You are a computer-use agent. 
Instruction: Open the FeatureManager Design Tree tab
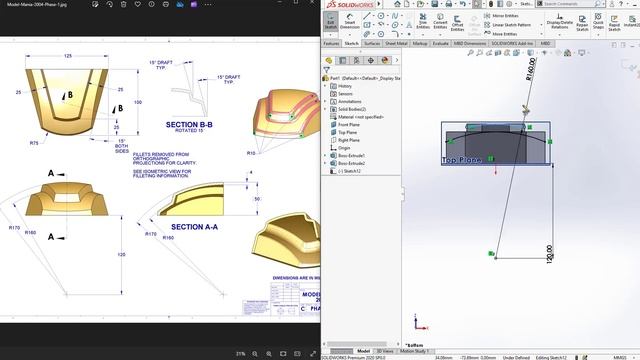pos(329,60)
